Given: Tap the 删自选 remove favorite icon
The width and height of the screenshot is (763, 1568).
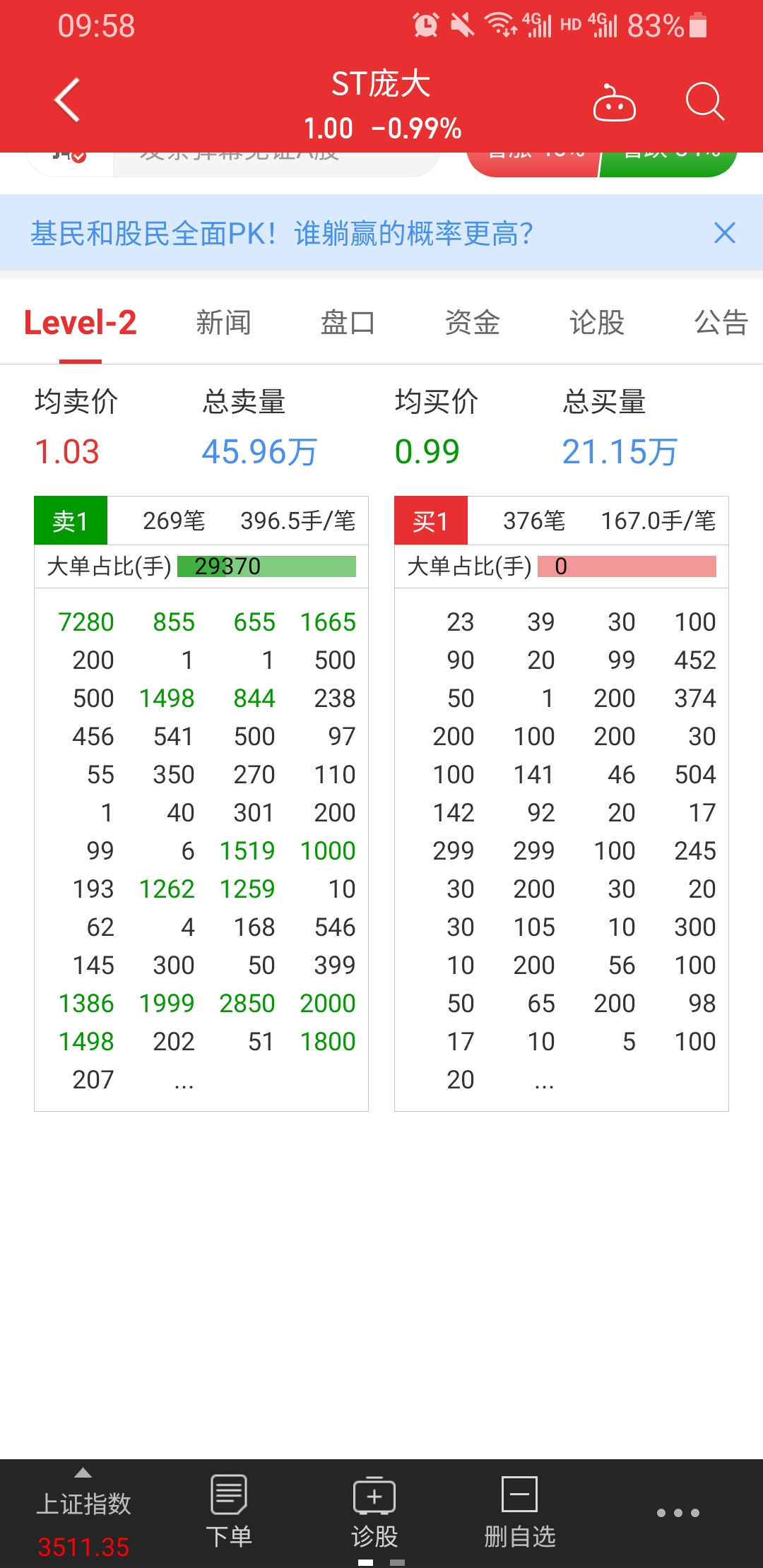Looking at the screenshot, I should click(520, 1494).
